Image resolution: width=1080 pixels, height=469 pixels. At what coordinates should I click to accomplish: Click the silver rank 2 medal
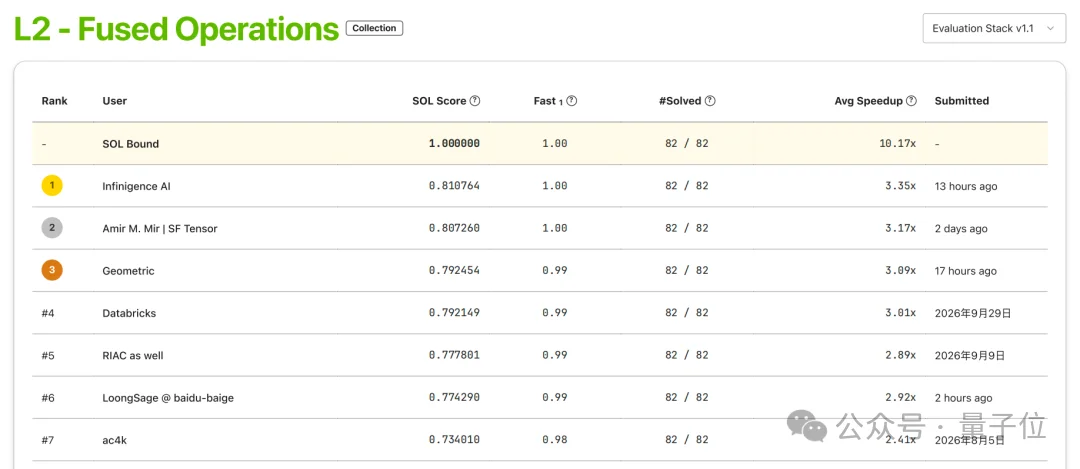(x=52, y=228)
